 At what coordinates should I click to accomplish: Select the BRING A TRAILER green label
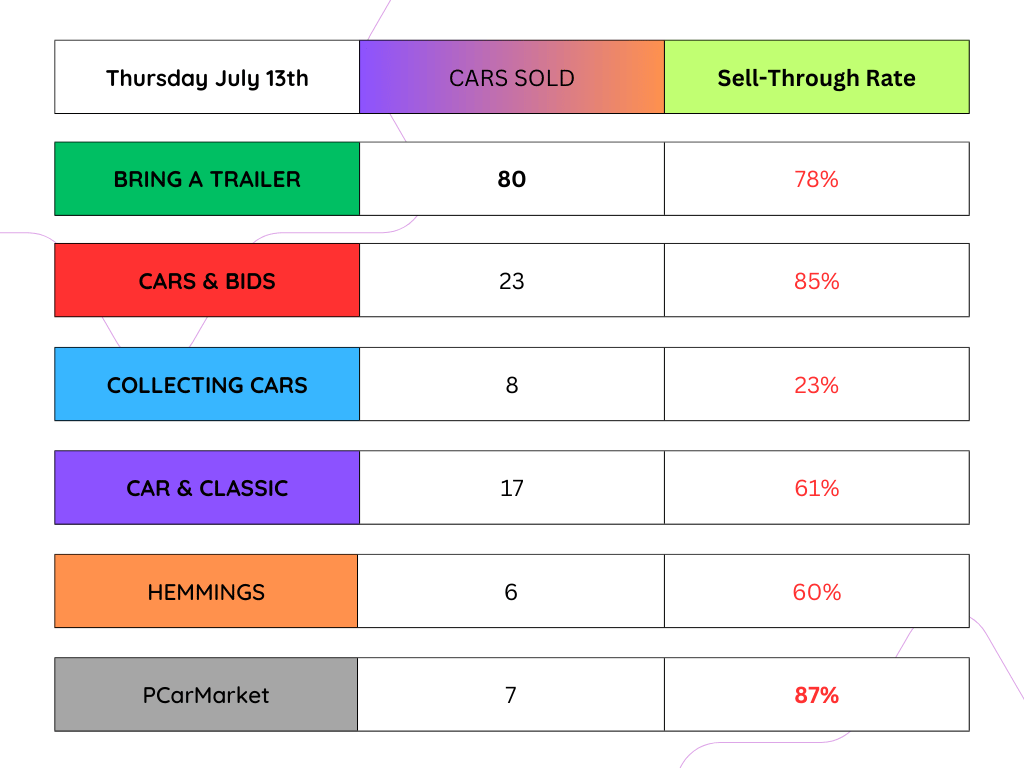tap(207, 179)
